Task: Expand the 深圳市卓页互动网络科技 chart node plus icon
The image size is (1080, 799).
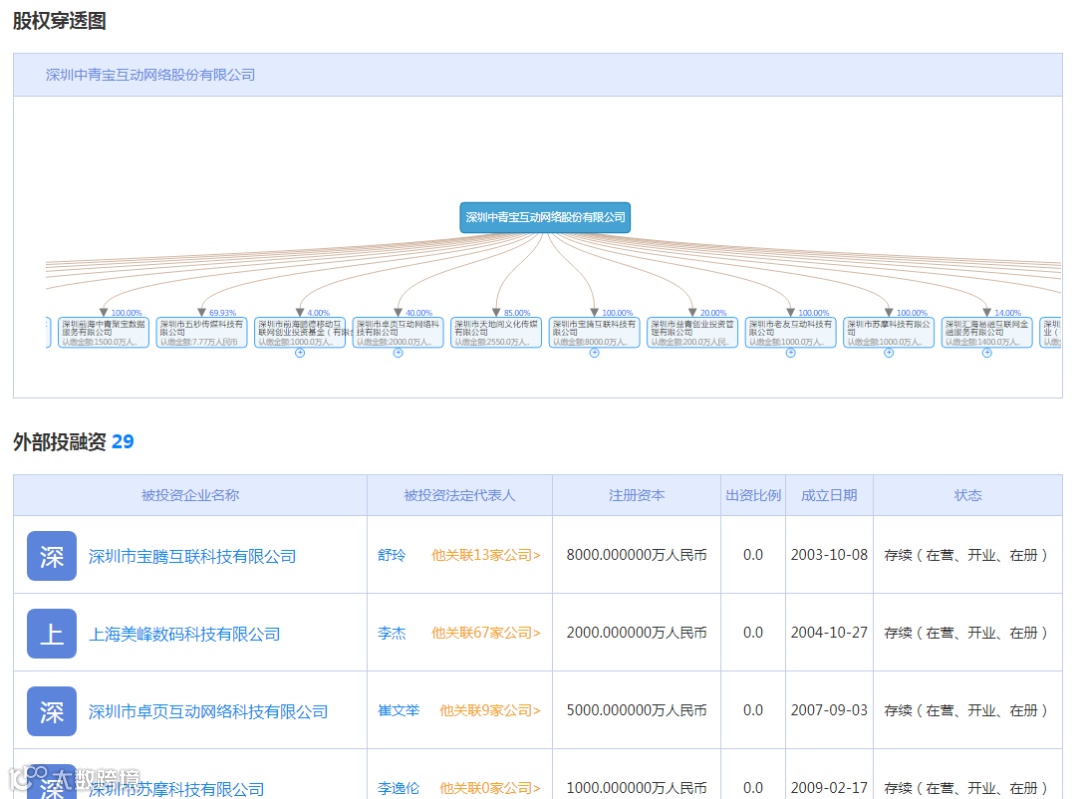Action: point(398,353)
